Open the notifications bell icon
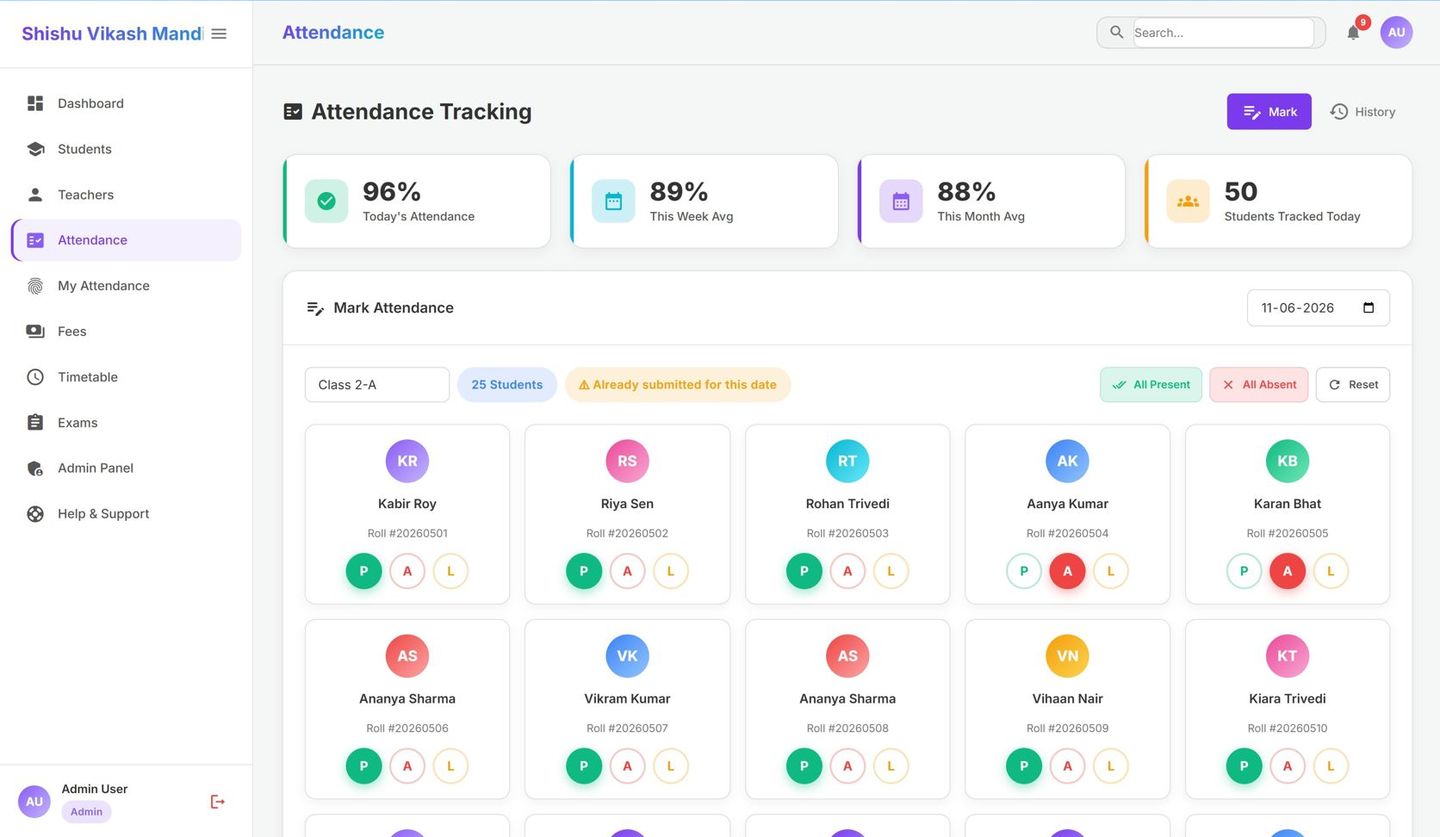 pyautogui.click(x=1353, y=32)
